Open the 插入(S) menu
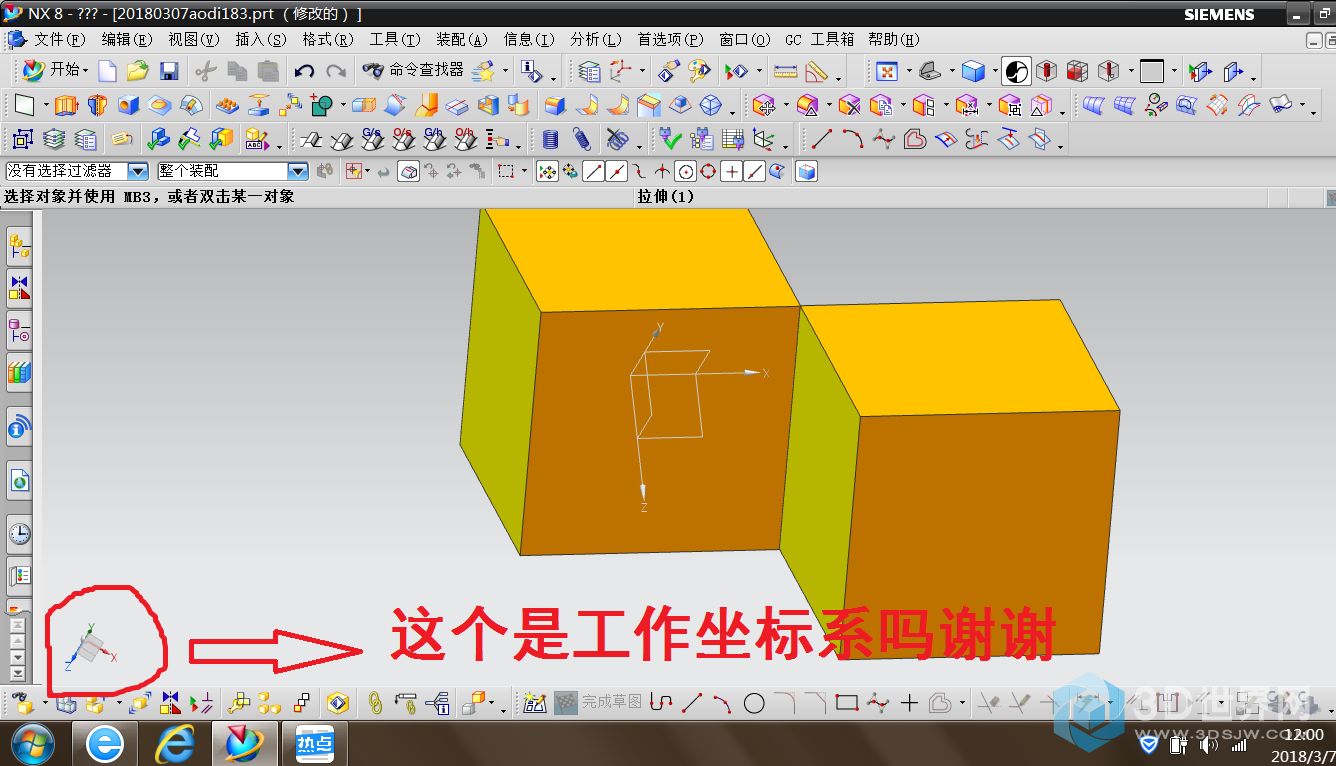Screen dimensions: 1336x766 pyautogui.click(x=261, y=40)
